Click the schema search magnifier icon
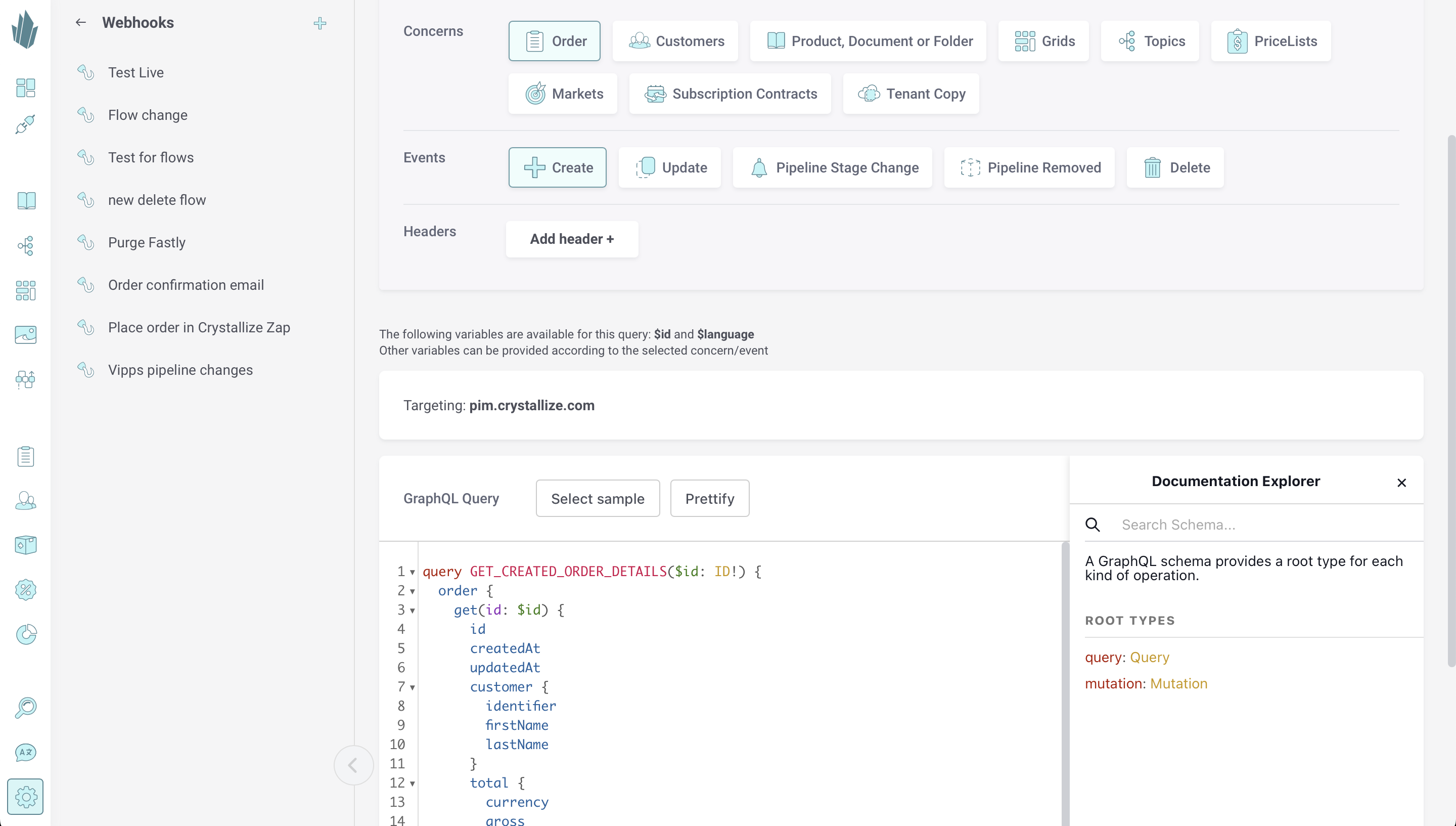The width and height of the screenshot is (1456, 826). (x=1093, y=525)
